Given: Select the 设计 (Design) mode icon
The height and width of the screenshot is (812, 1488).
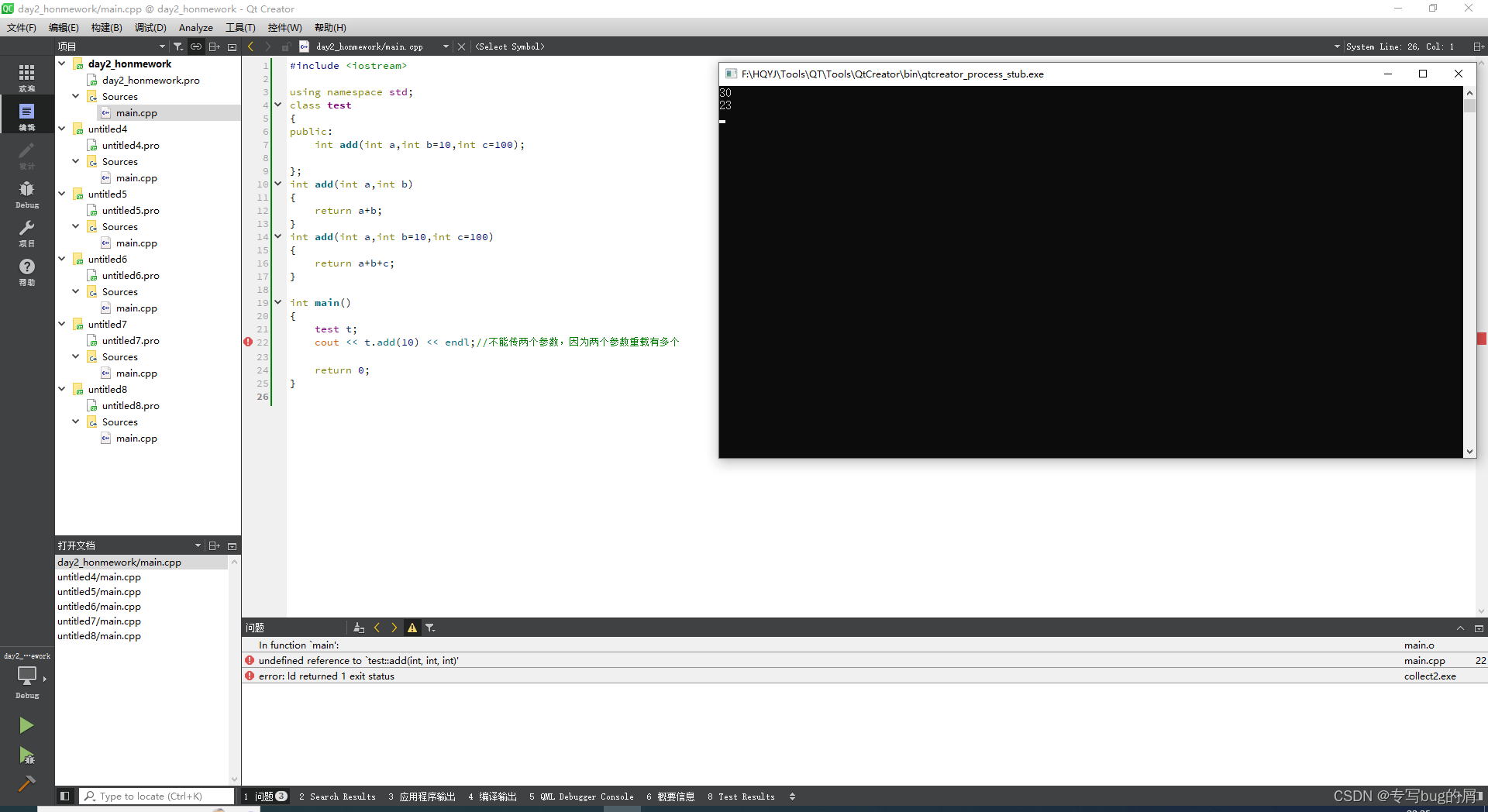Looking at the screenshot, I should pos(26,154).
